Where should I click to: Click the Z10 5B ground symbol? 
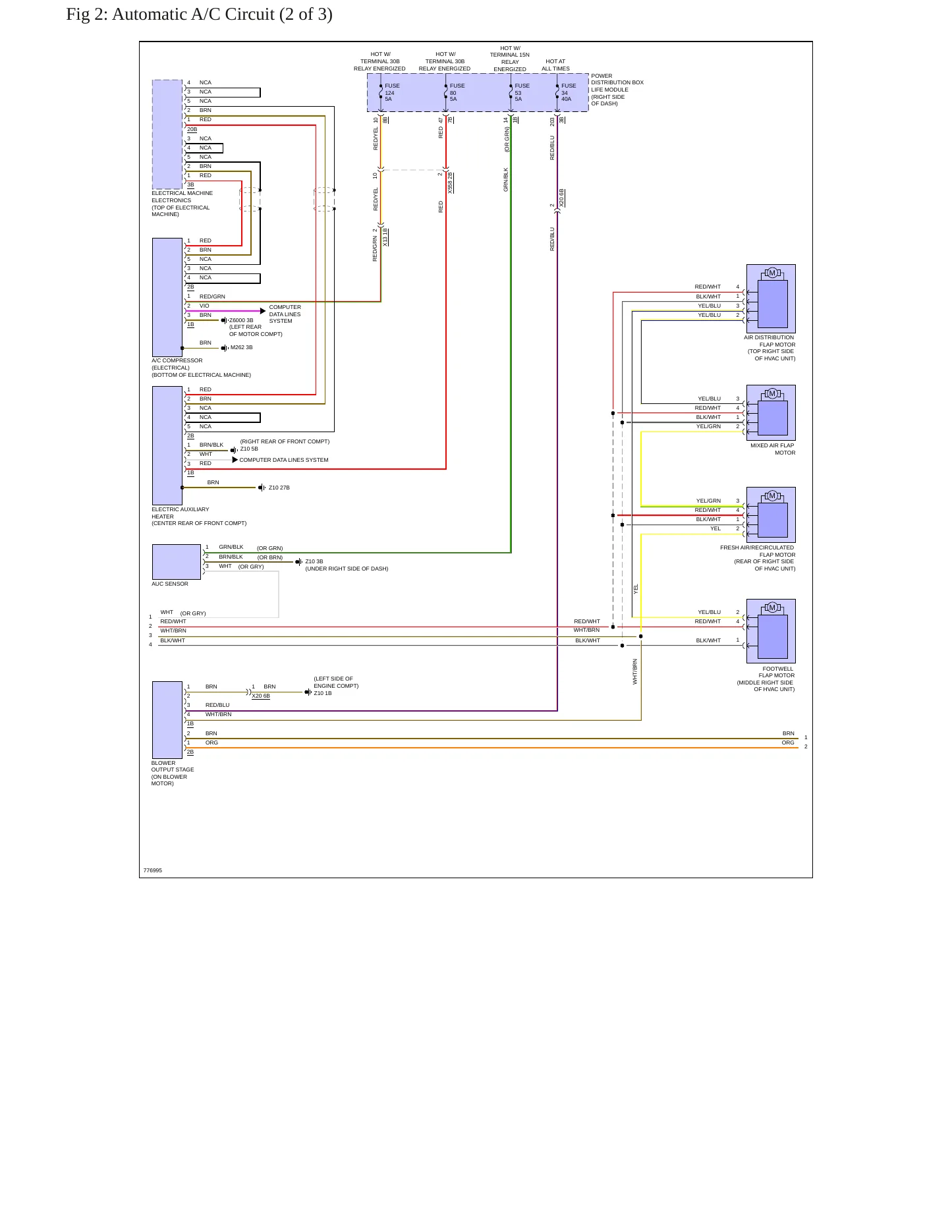(234, 451)
